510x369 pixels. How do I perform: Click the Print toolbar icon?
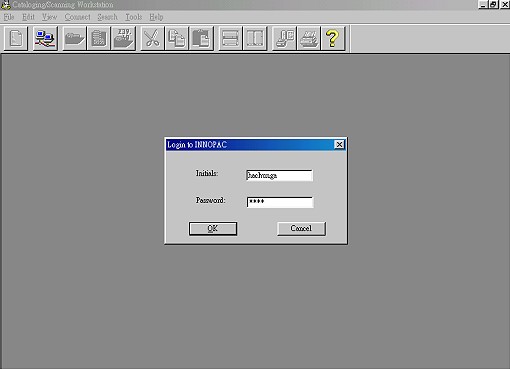click(309, 38)
